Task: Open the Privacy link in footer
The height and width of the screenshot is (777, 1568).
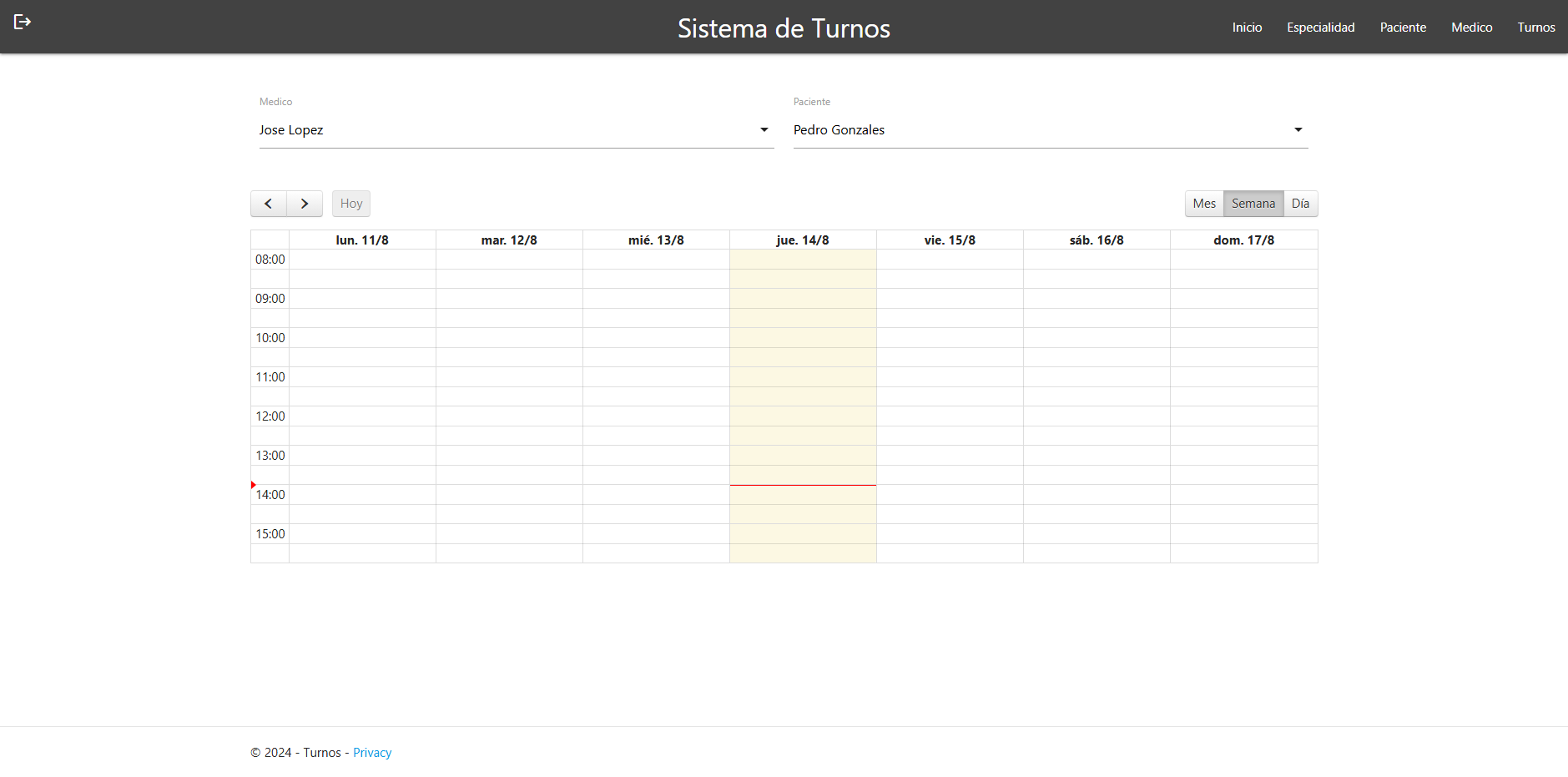Action: click(x=372, y=752)
